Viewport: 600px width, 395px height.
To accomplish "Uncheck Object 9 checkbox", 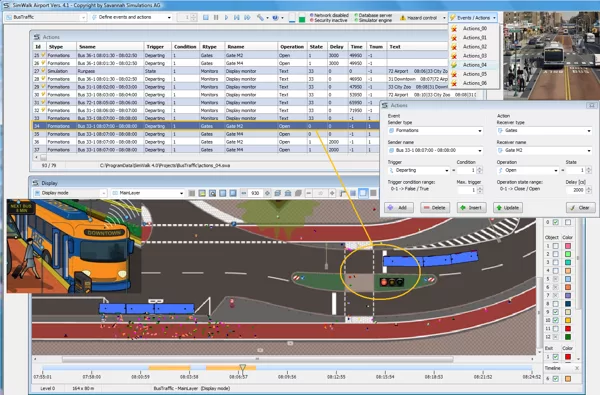I will point(556,312).
